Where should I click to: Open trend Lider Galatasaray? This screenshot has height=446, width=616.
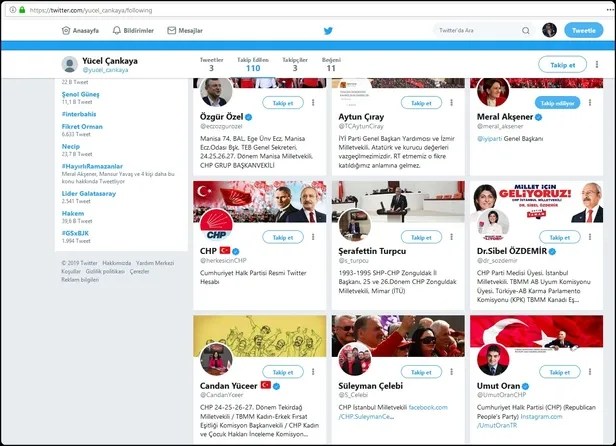tap(89, 193)
